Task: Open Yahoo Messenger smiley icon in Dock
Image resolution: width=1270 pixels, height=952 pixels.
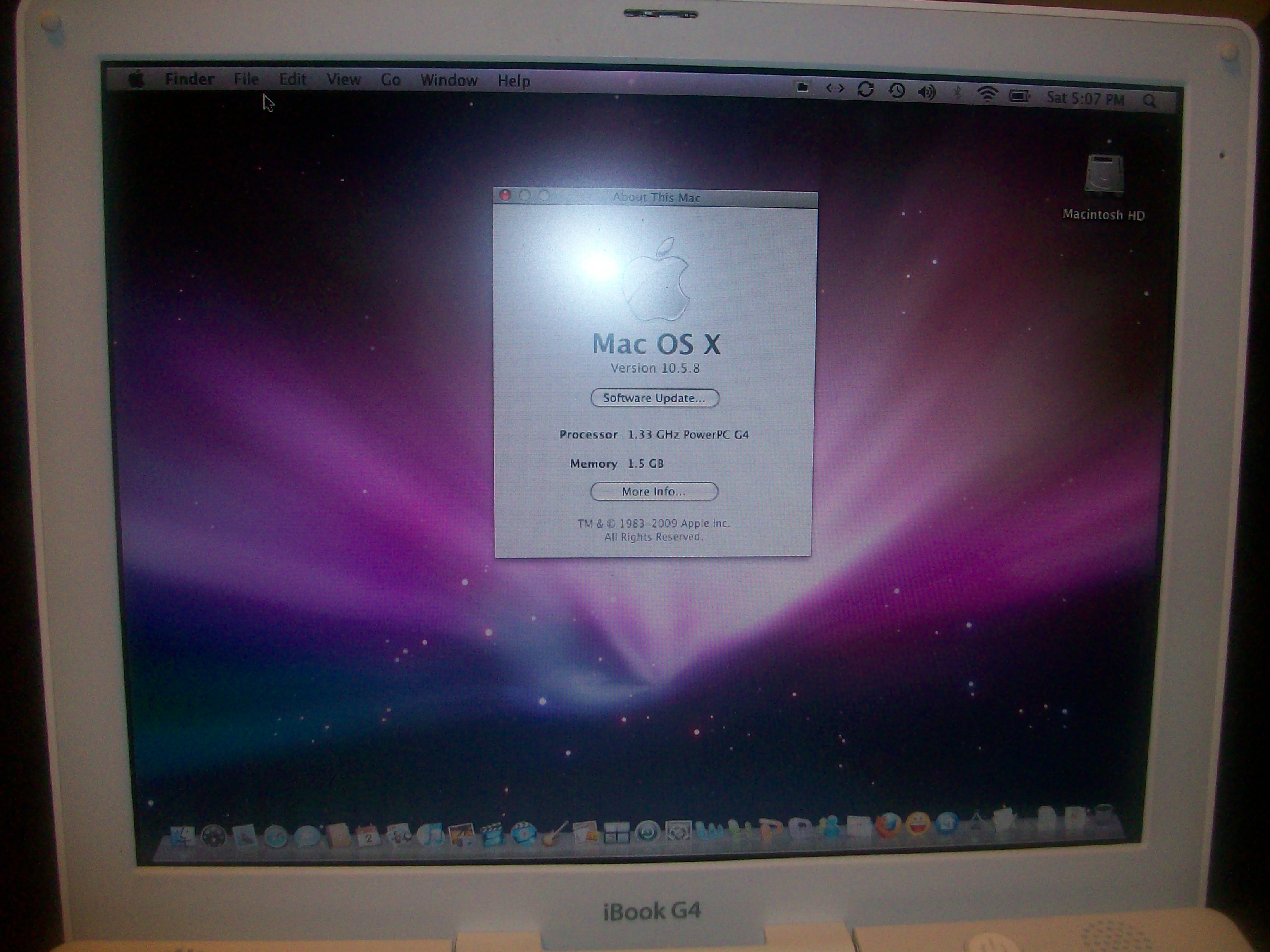Action: 918,824
